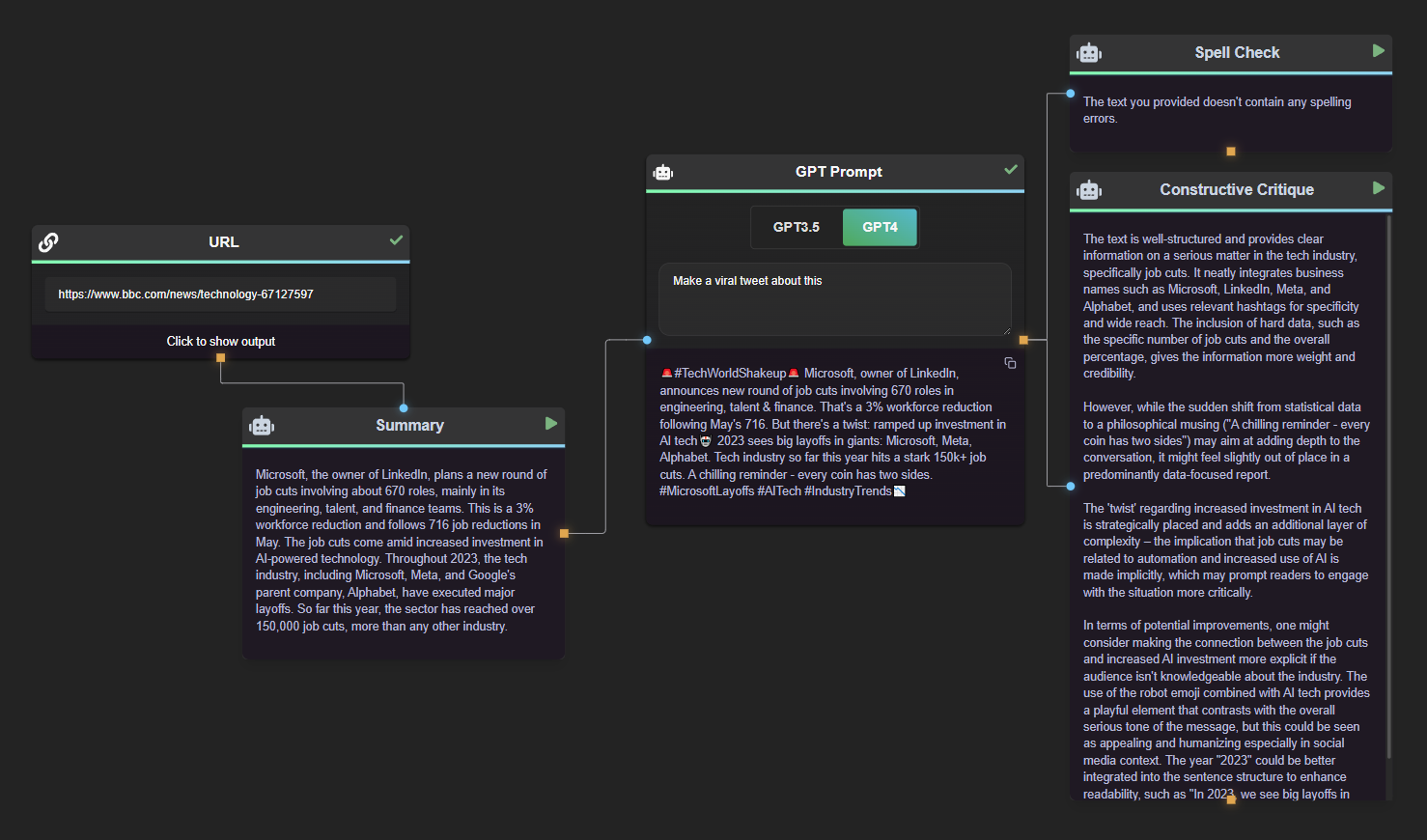Select the GPT3.5 model option

pos(797,228)
